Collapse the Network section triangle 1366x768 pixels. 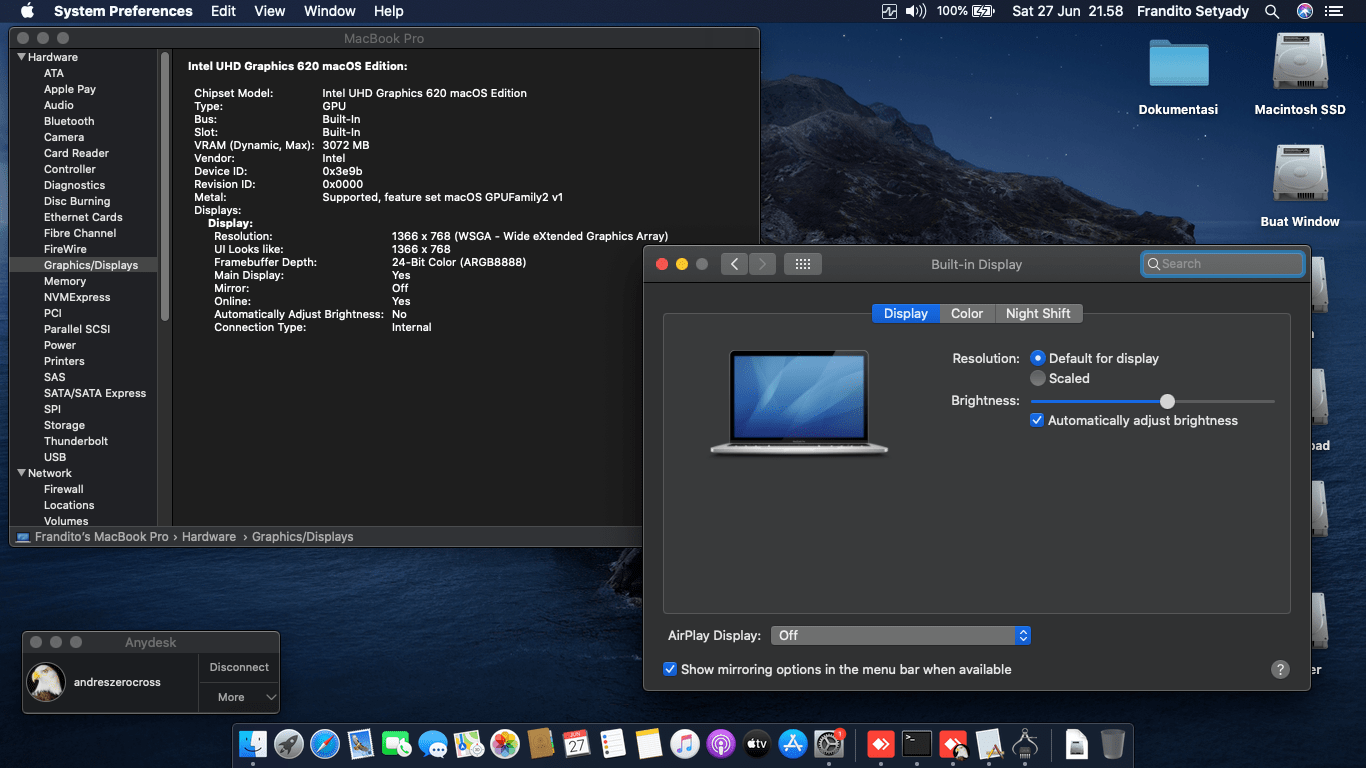[21, 473]
